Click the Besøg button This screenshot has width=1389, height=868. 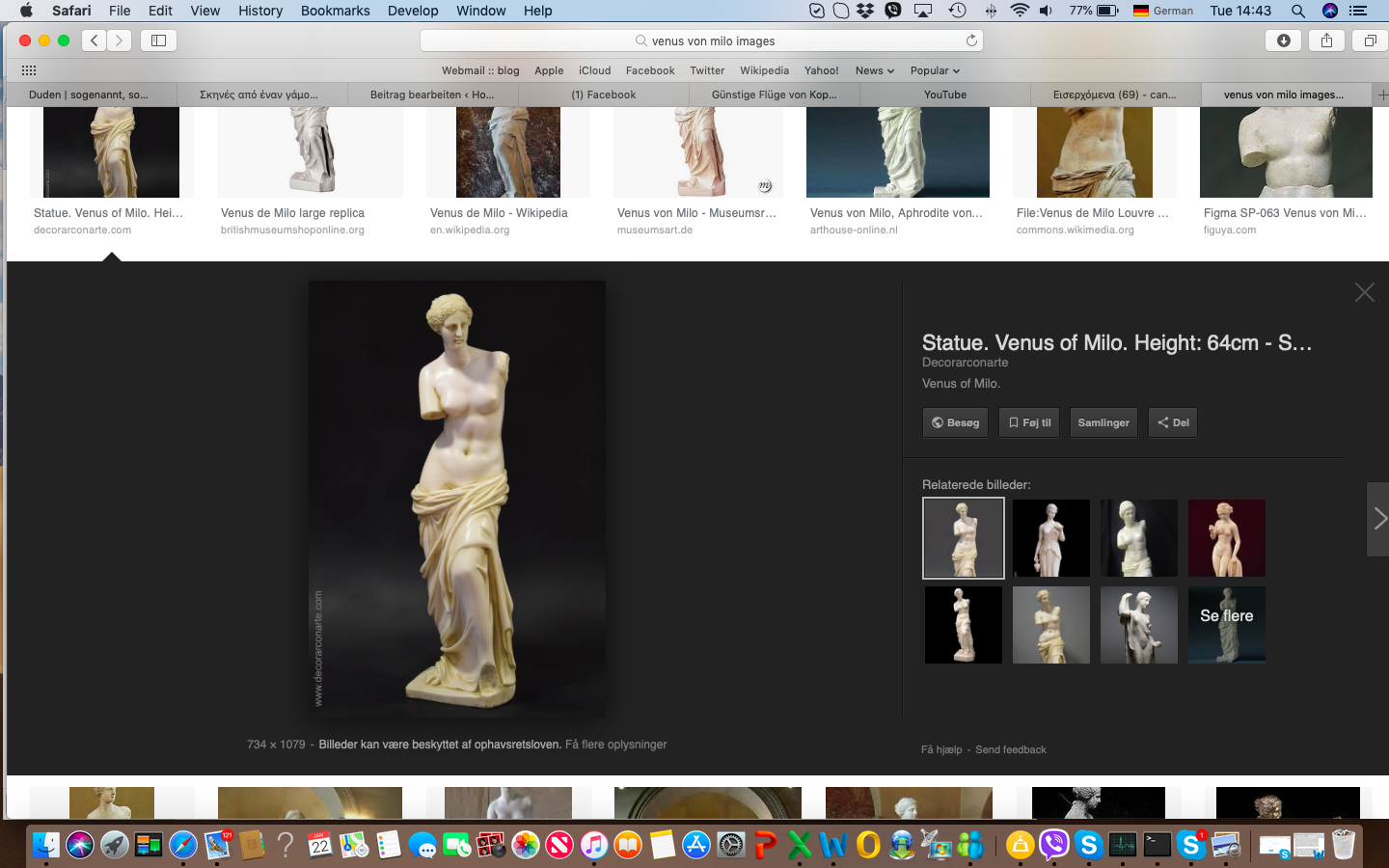[x=955, y=422]
